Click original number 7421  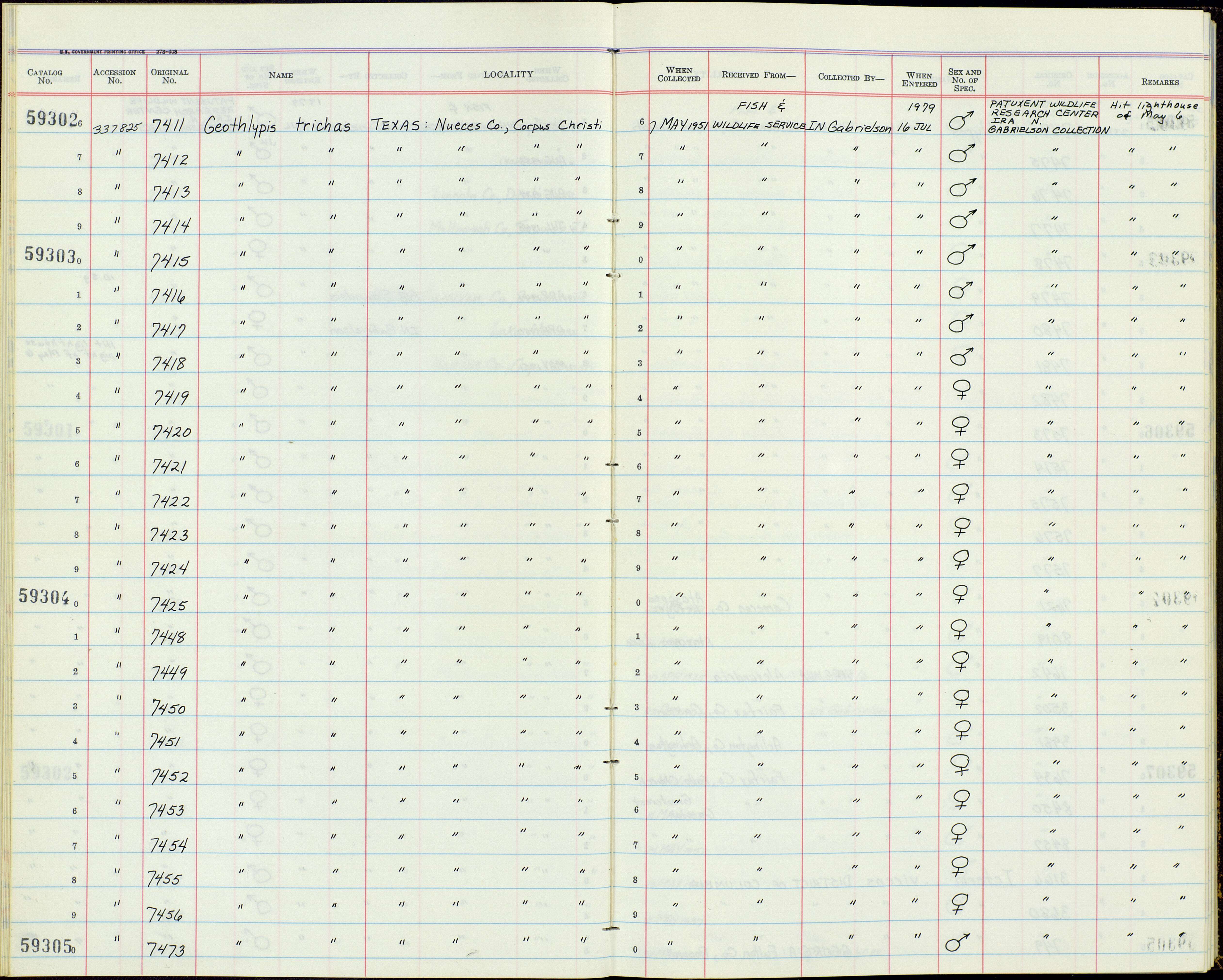pos(170,466)
